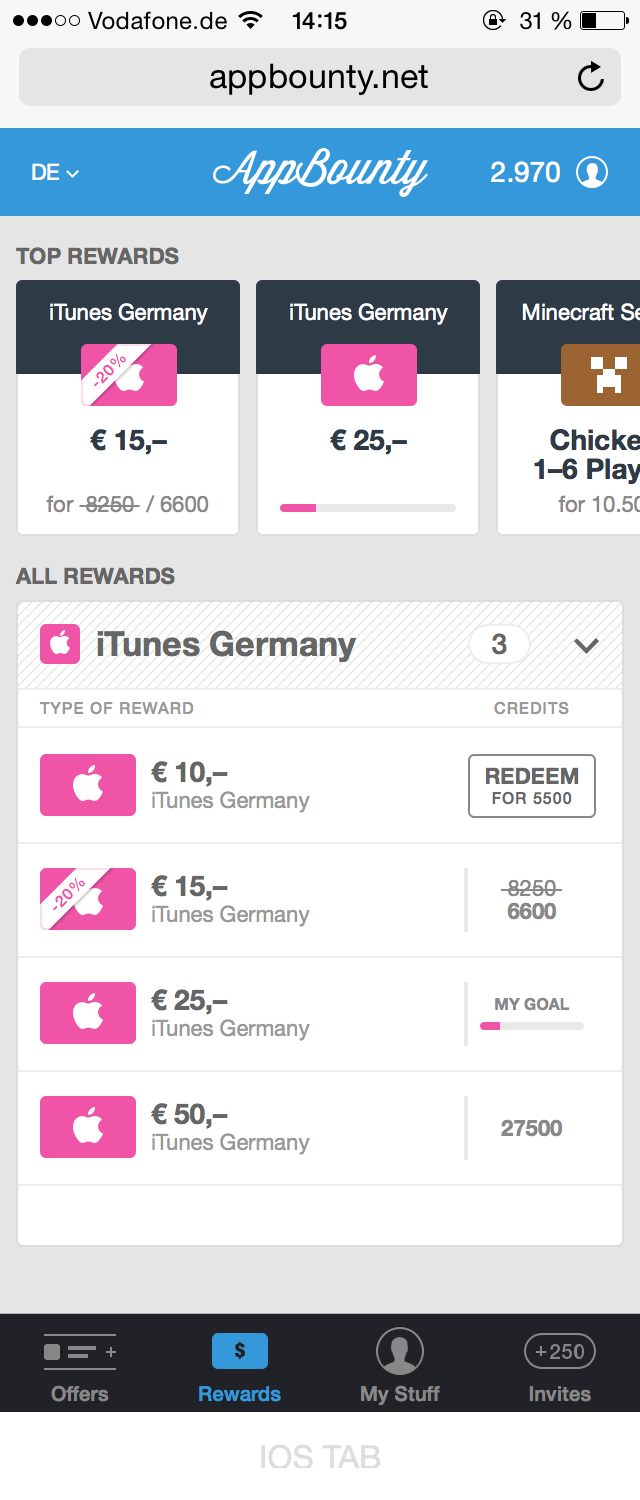This screenshot has width=640, height=1500.
Task: Tap the €50 iTunes Germany card icon
Action: pyautogui.click(x=88, y=1127)
